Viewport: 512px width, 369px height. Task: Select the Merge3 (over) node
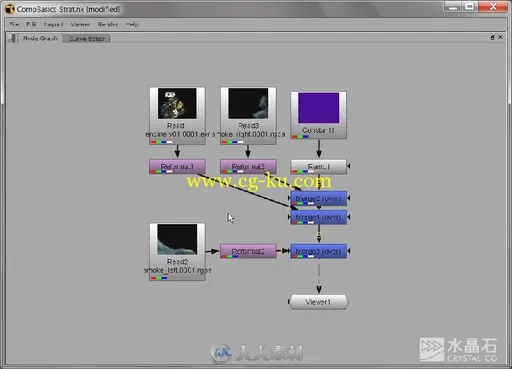(318, 251)
